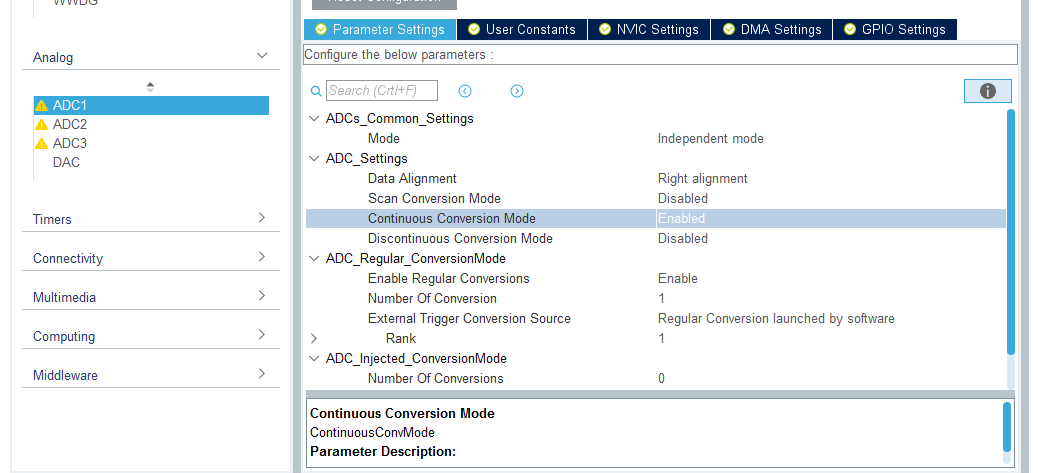Switch to the DMA Settings tab
1038x473 pixels.
(771, 29)
